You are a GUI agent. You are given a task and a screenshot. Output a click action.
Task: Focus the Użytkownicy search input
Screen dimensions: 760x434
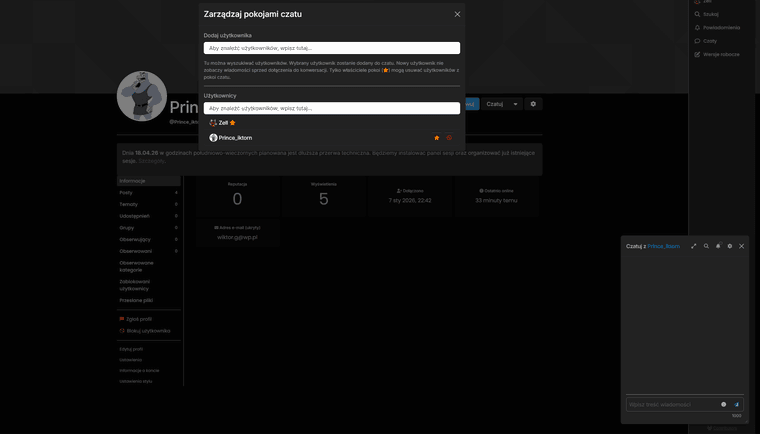331,108
